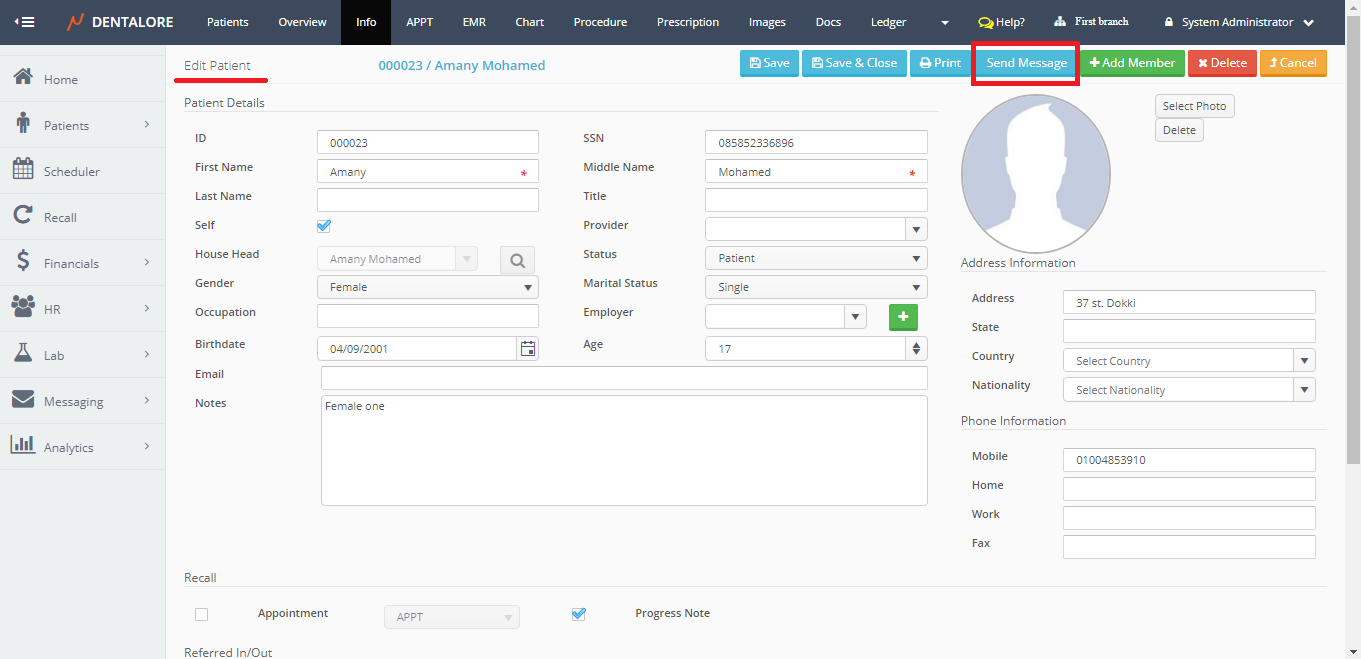Open the Scheduler calendar icon in sidebar

pyautogui.click(x=23, y=170)
